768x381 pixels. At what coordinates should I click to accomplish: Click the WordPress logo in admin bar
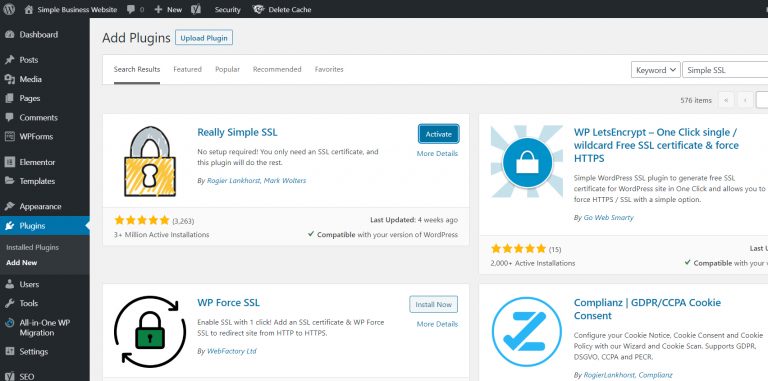[x=9, y=9]
